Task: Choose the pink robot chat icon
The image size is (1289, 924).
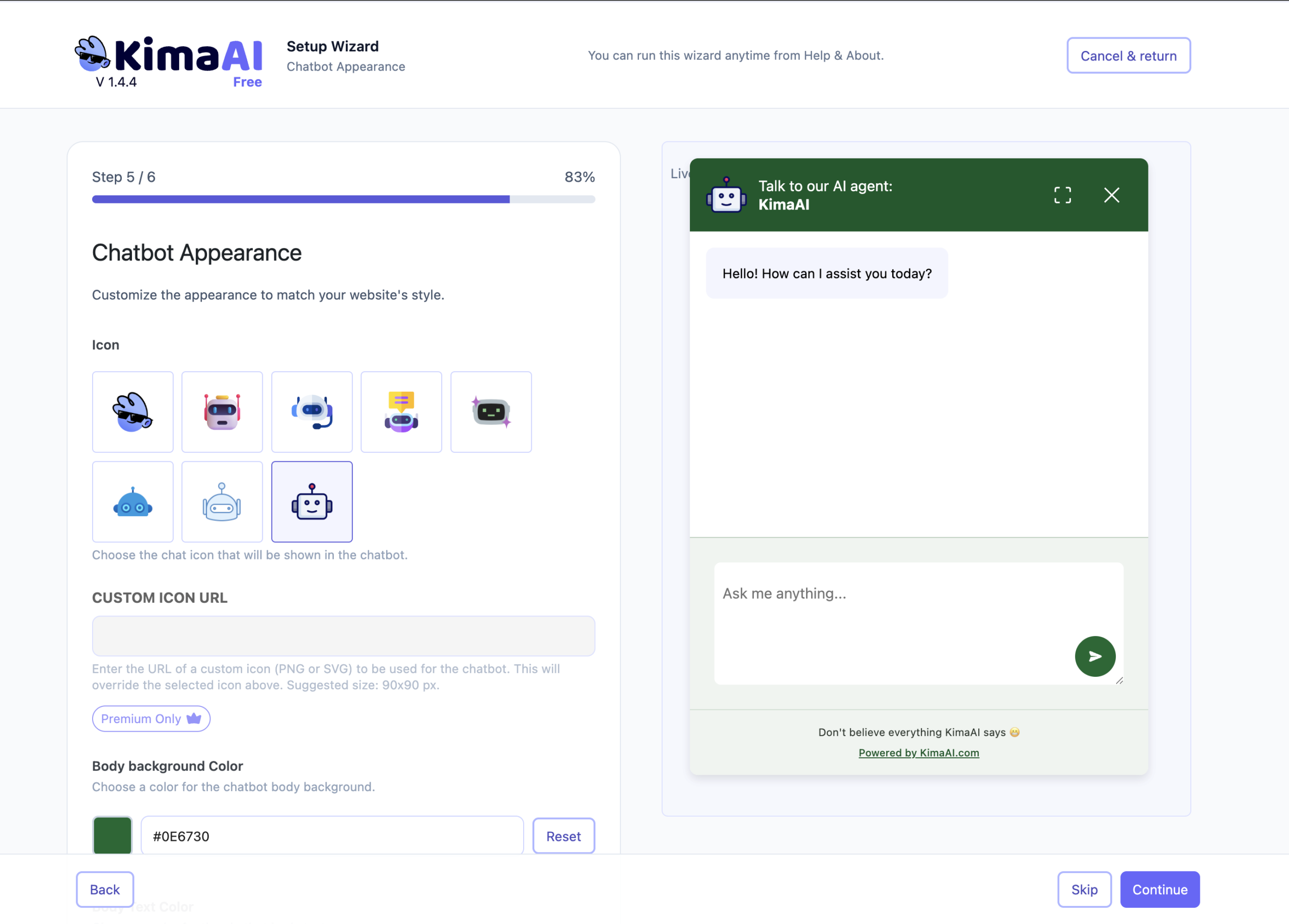Action: coord(222,412)
